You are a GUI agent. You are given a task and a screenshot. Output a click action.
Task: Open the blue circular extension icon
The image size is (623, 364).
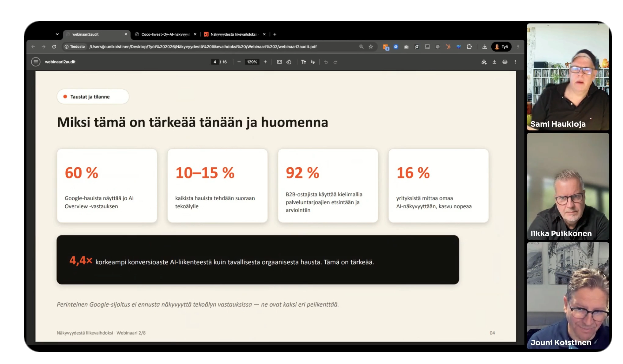coord(396,47)
